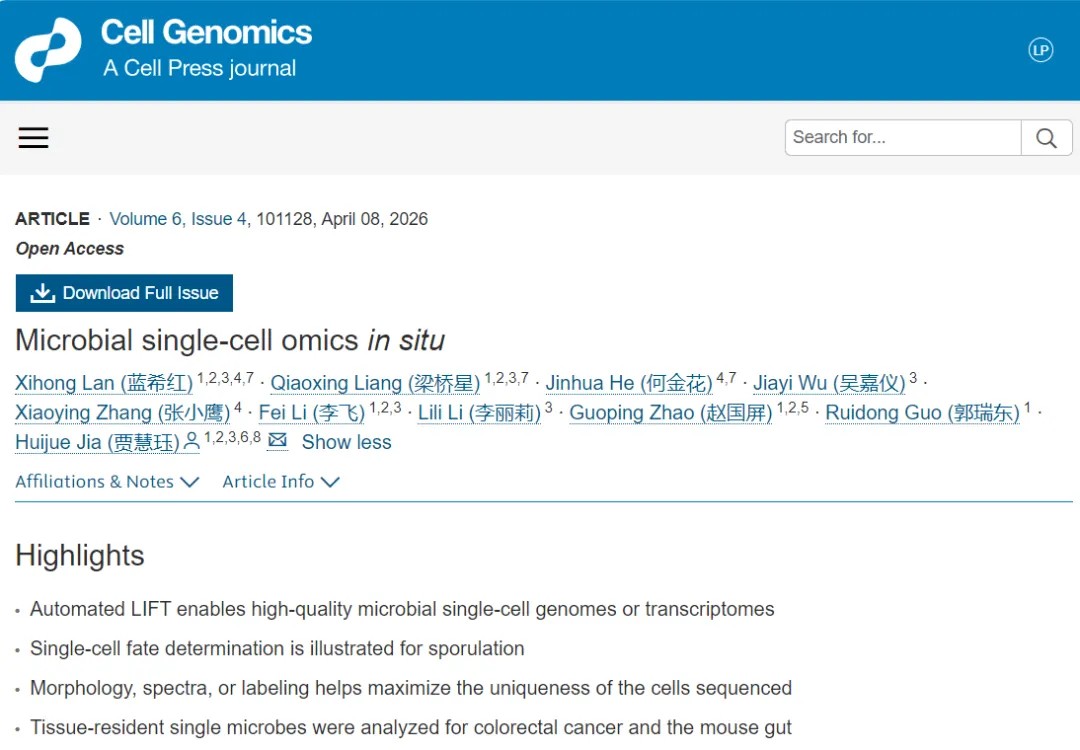This screenshot has height=750, width=1080.
Task: Open author Qiaoxing Liang's profile link
Action: (x=374, y=383)
